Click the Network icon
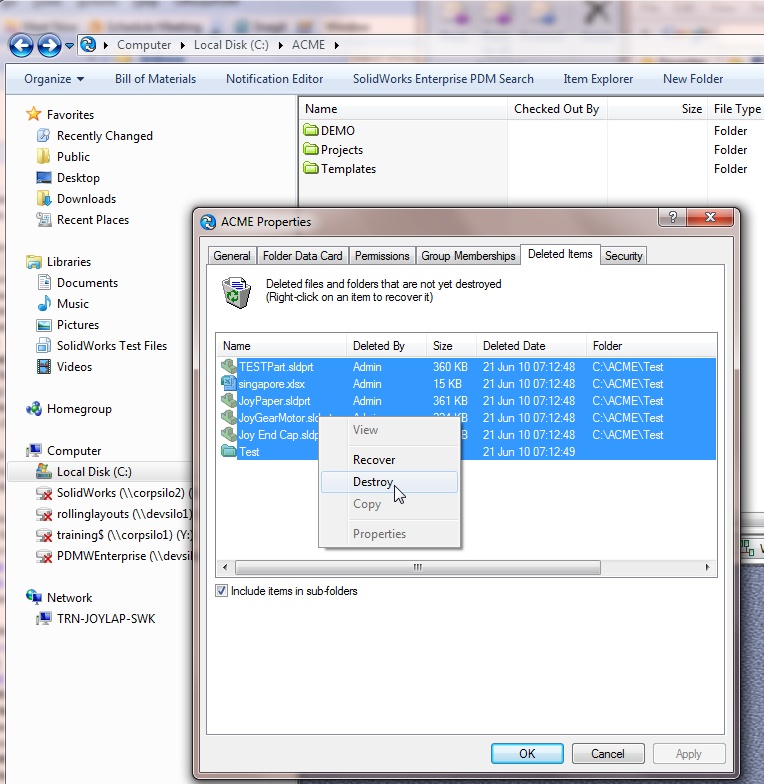This screenshot has height=784, width=764. [x=34, y=596]
